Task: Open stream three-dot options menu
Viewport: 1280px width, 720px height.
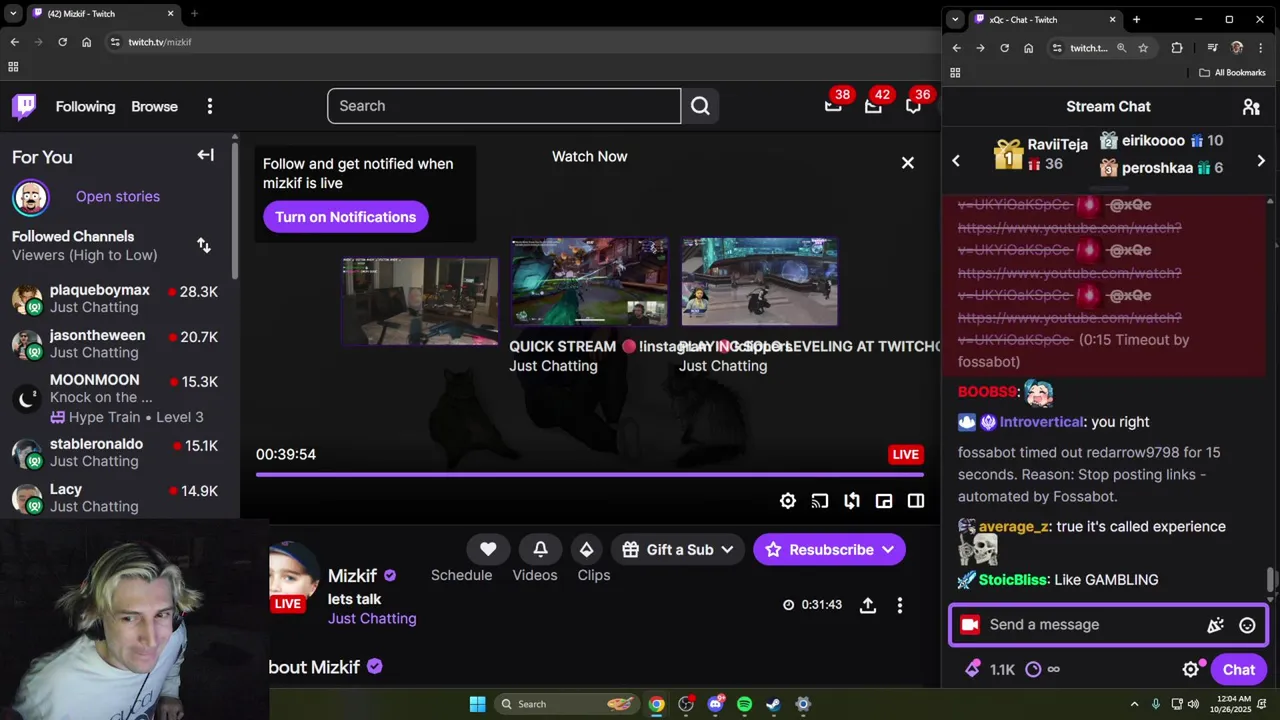Action: click(900, 605)
